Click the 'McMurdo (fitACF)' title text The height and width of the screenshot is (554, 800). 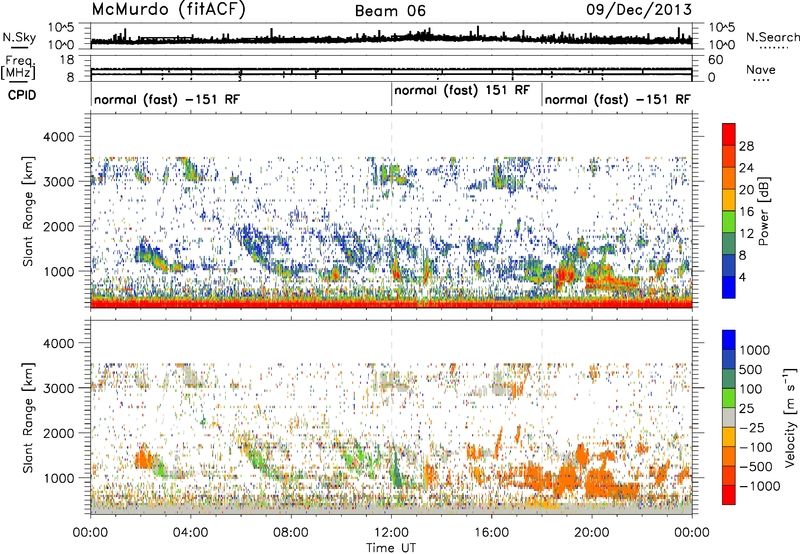coord(169,10)
